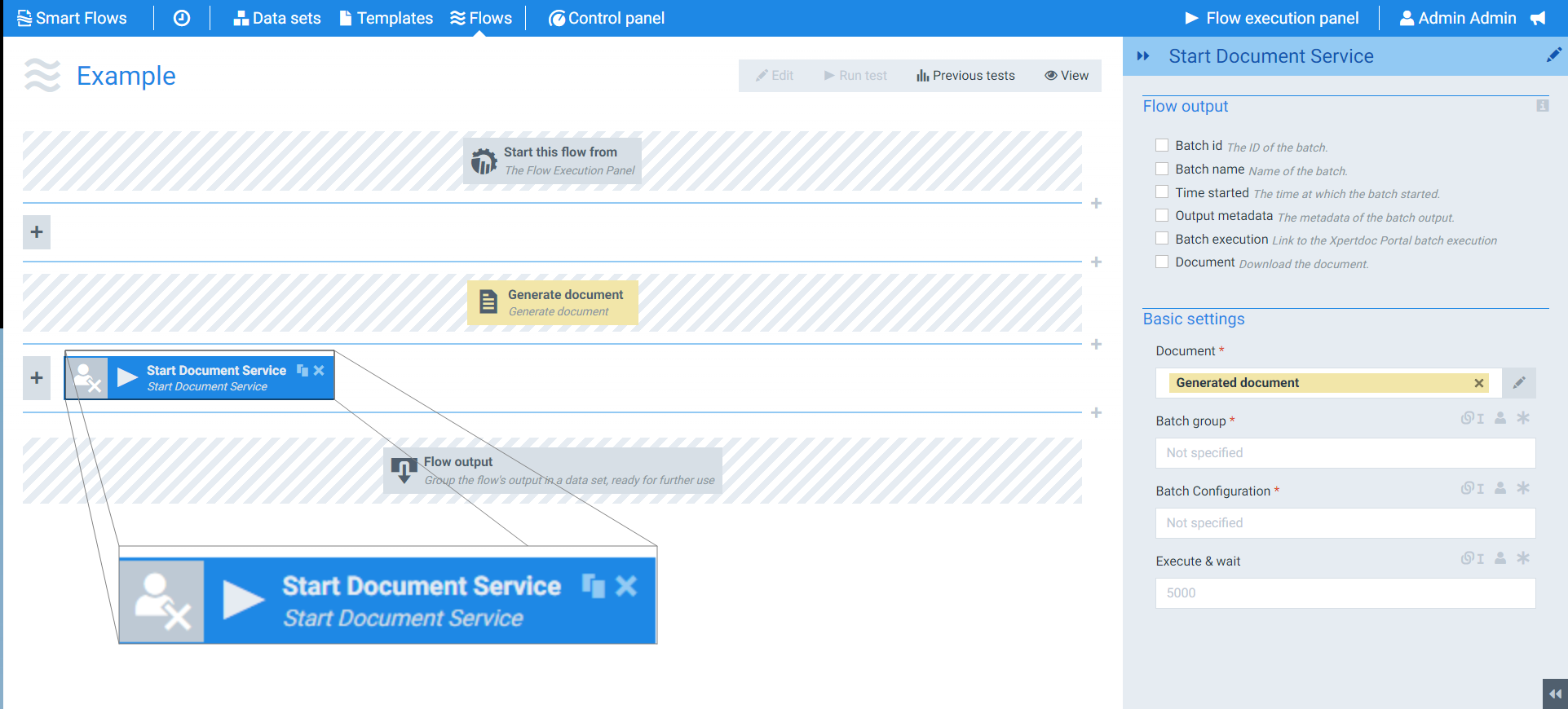Viewport: 1568px width, 709px height.
Task: Open the clock history icon in top bar
Action: (x=182, y=18)
